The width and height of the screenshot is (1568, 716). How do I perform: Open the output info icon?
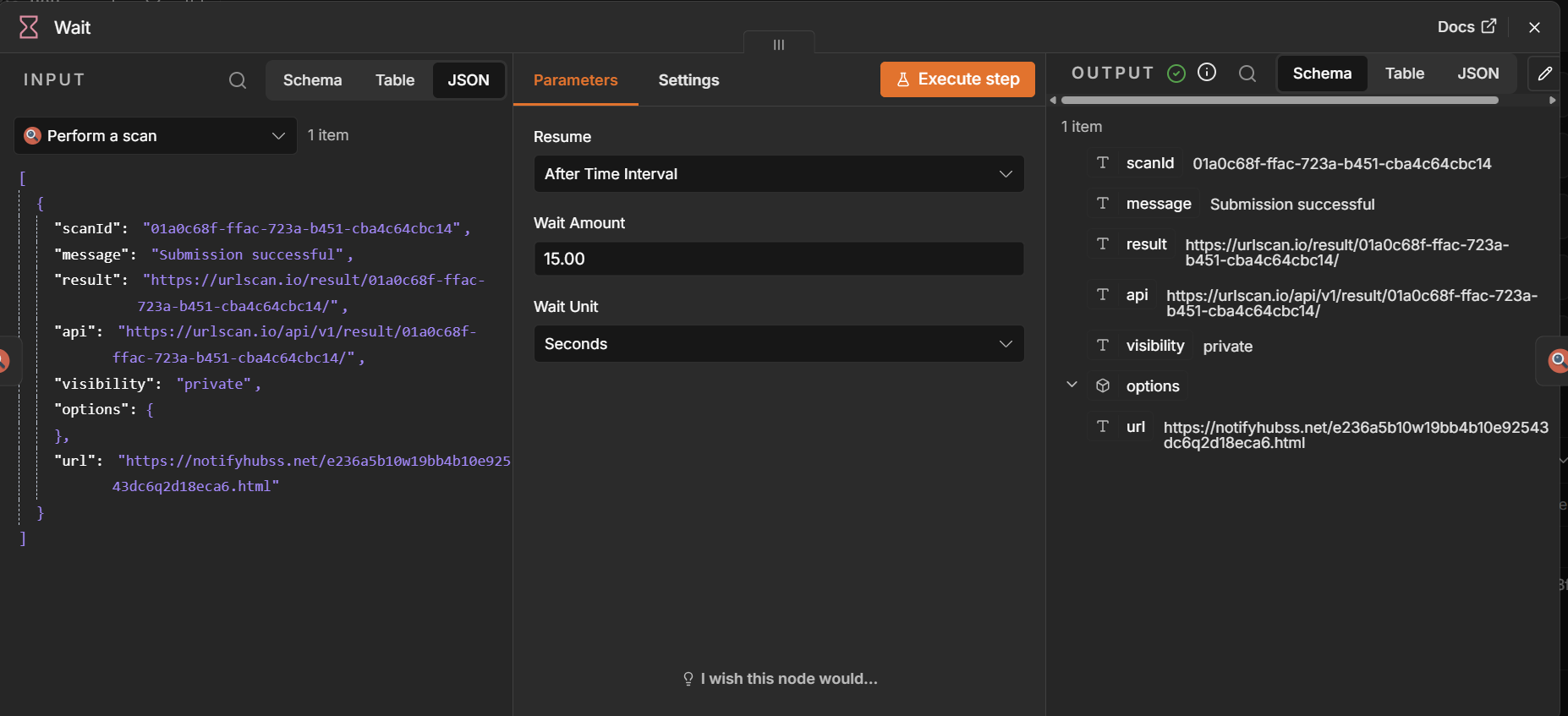coord(1207,73)
